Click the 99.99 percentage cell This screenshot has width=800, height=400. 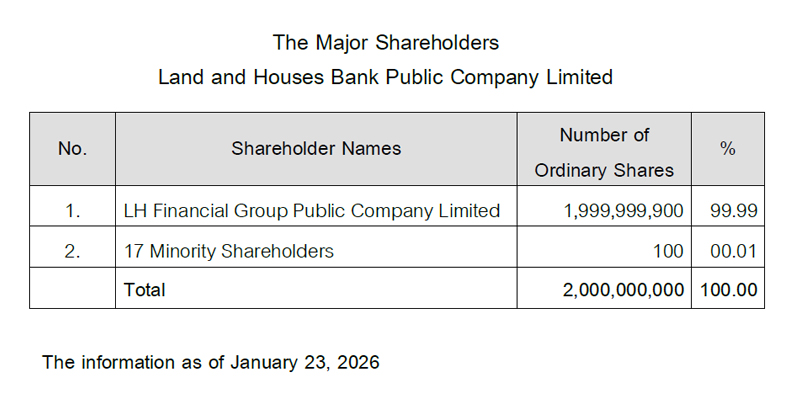pos(733,211)
